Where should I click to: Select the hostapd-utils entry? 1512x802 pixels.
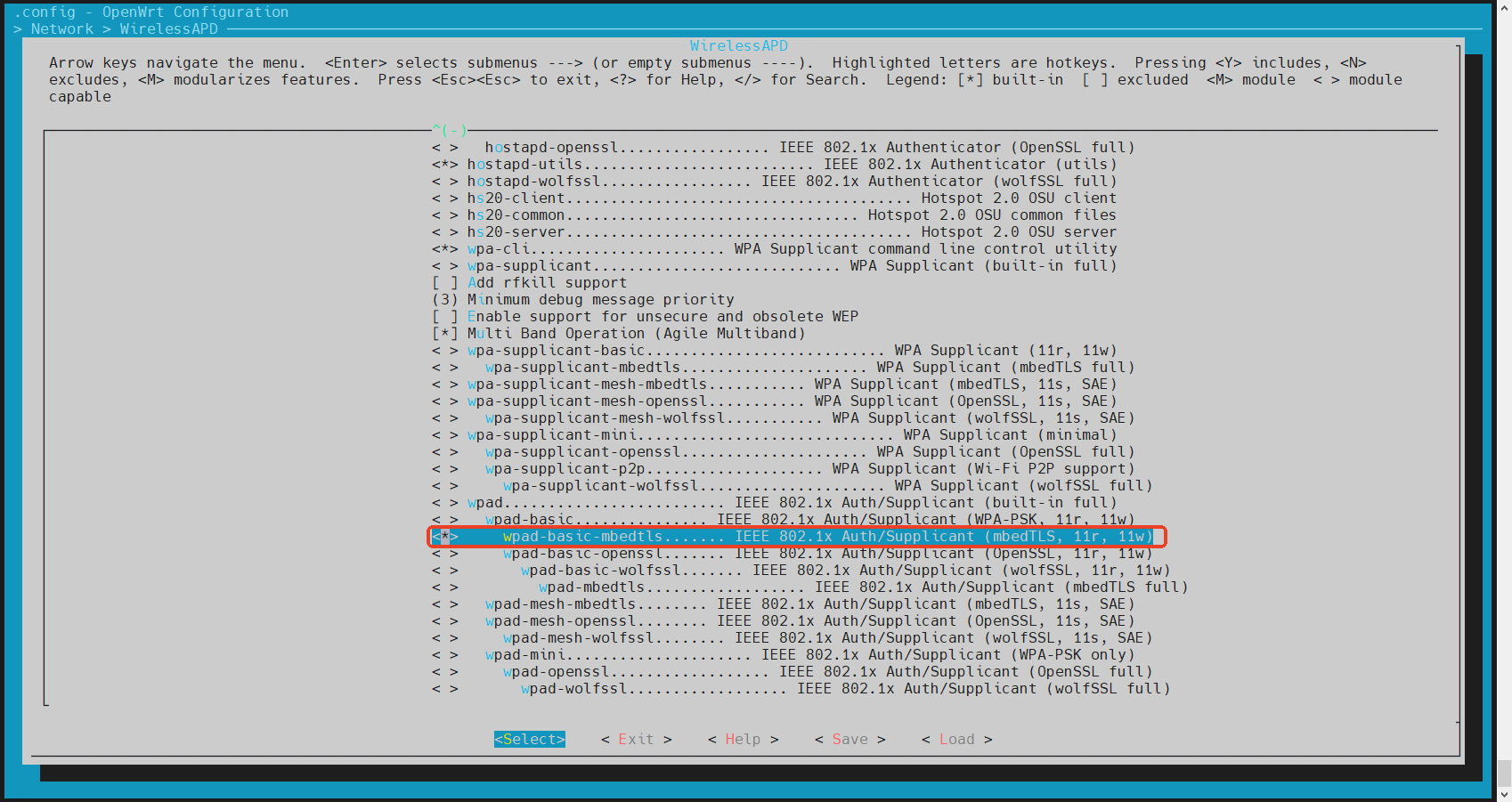tap(524, 164)
